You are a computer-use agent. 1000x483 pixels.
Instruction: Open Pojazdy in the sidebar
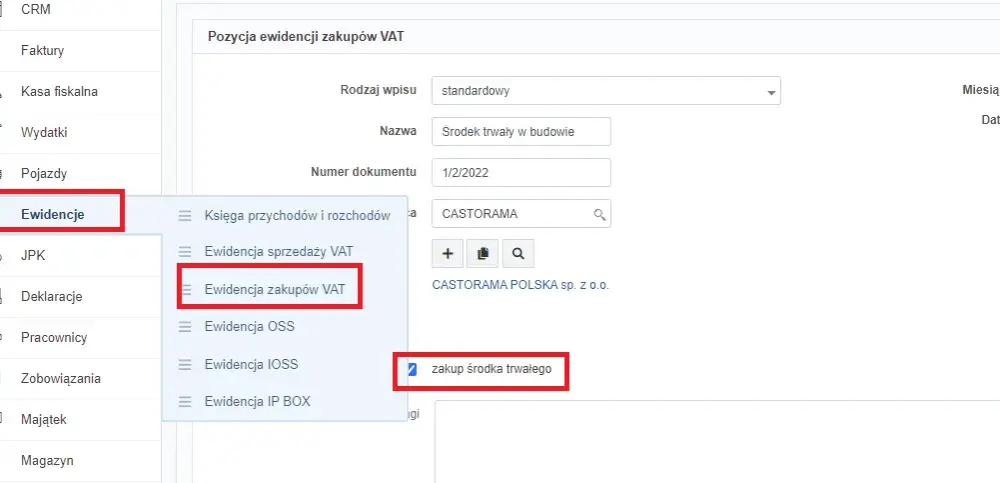coord(44,174)
